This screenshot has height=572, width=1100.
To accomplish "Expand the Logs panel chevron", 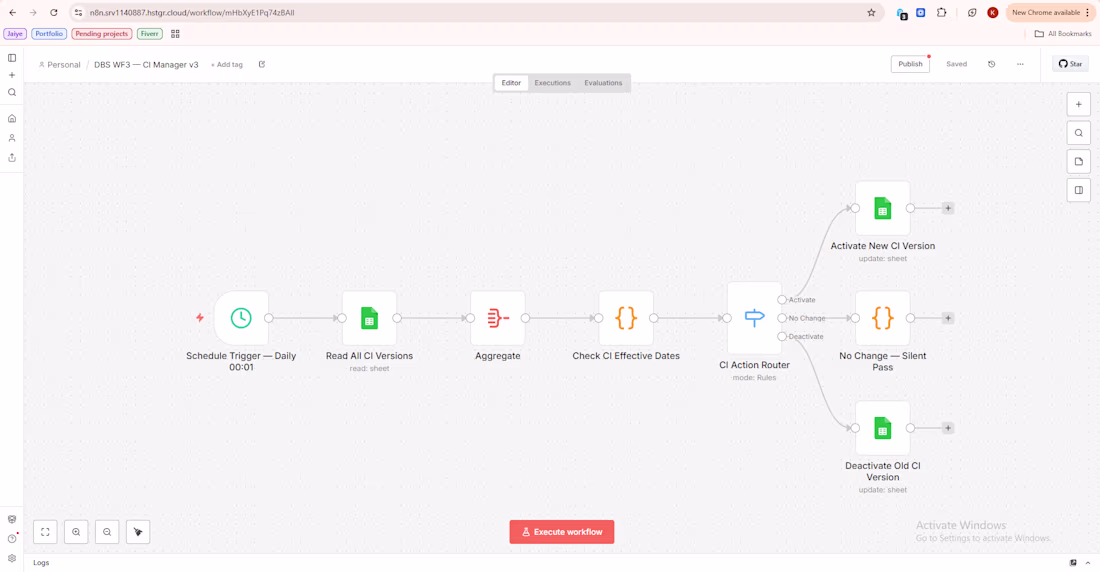I will click(1088, 563).
